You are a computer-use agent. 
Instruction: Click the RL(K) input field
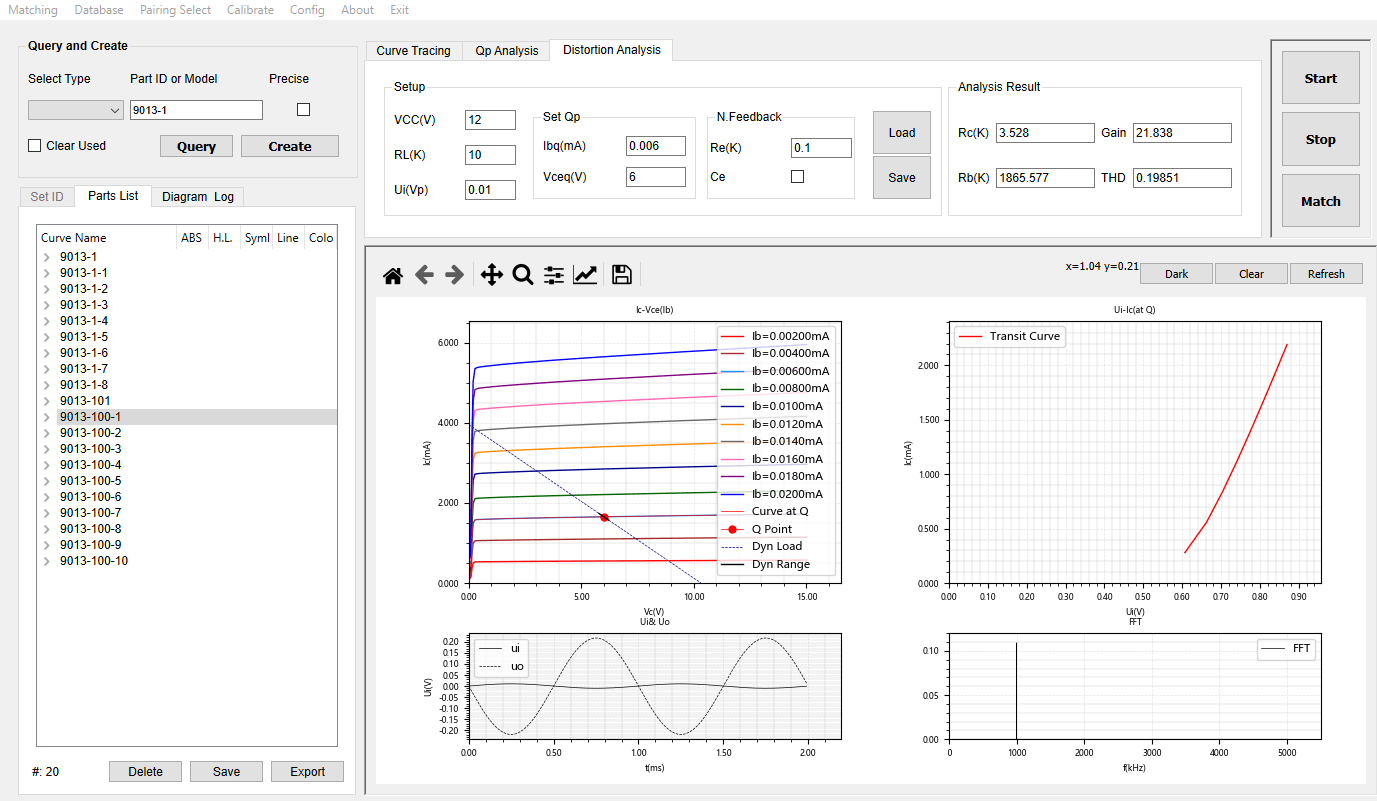pyautogui.click(x=490, y=155)
